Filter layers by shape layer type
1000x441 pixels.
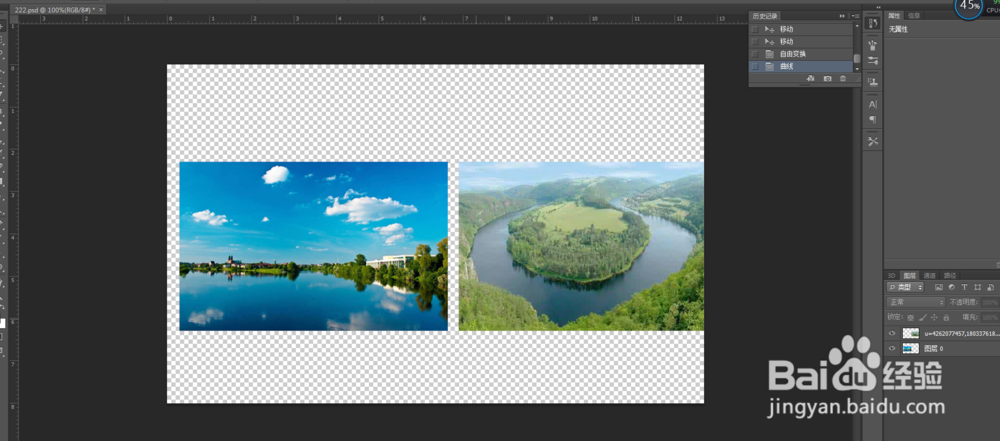[x=977, y=288]
